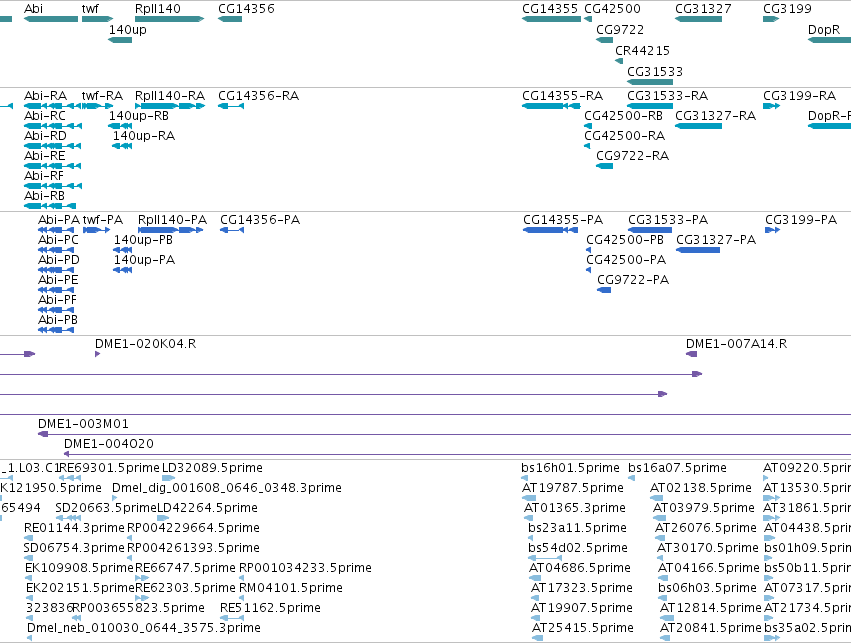Screen dimensions: 851x643
Task: Click the CG42500 gene label
Action: (612, 9)
